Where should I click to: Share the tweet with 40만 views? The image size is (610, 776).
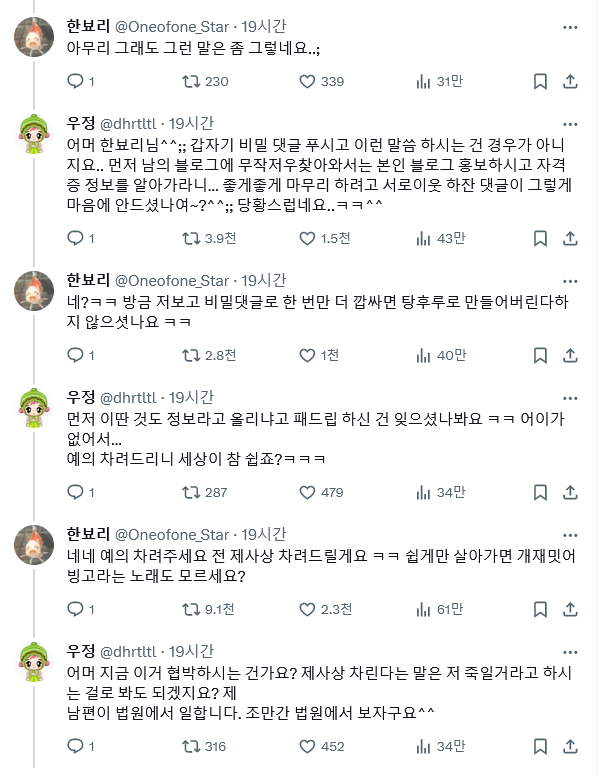pos(570,354)
